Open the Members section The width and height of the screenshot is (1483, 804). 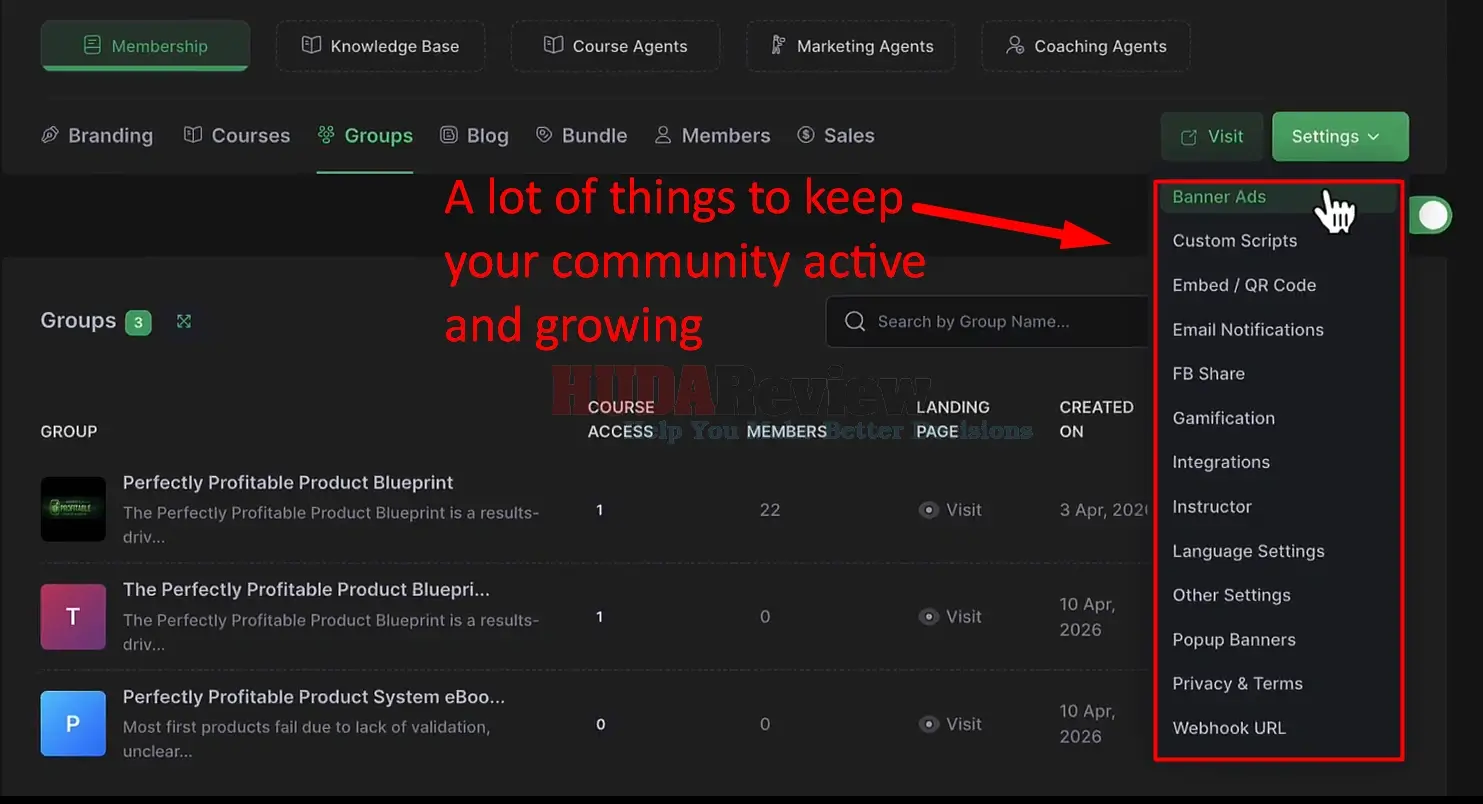pyautogui.click(x=713, y=135)
